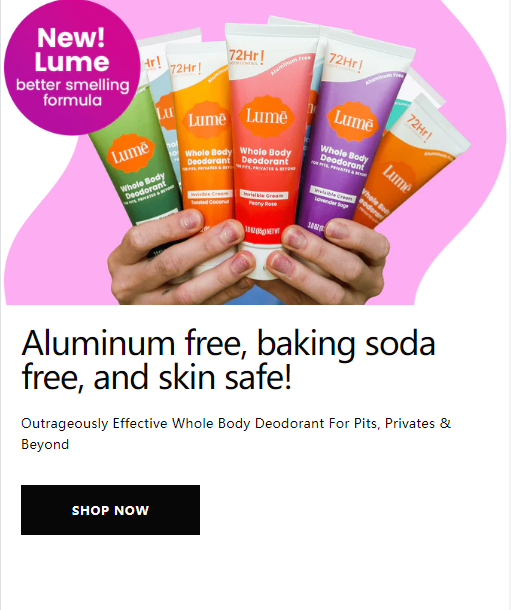
Task: Click the Lume logo on Toasted Coconut tube
Action: pyautogui.click(x=207, y=119)
